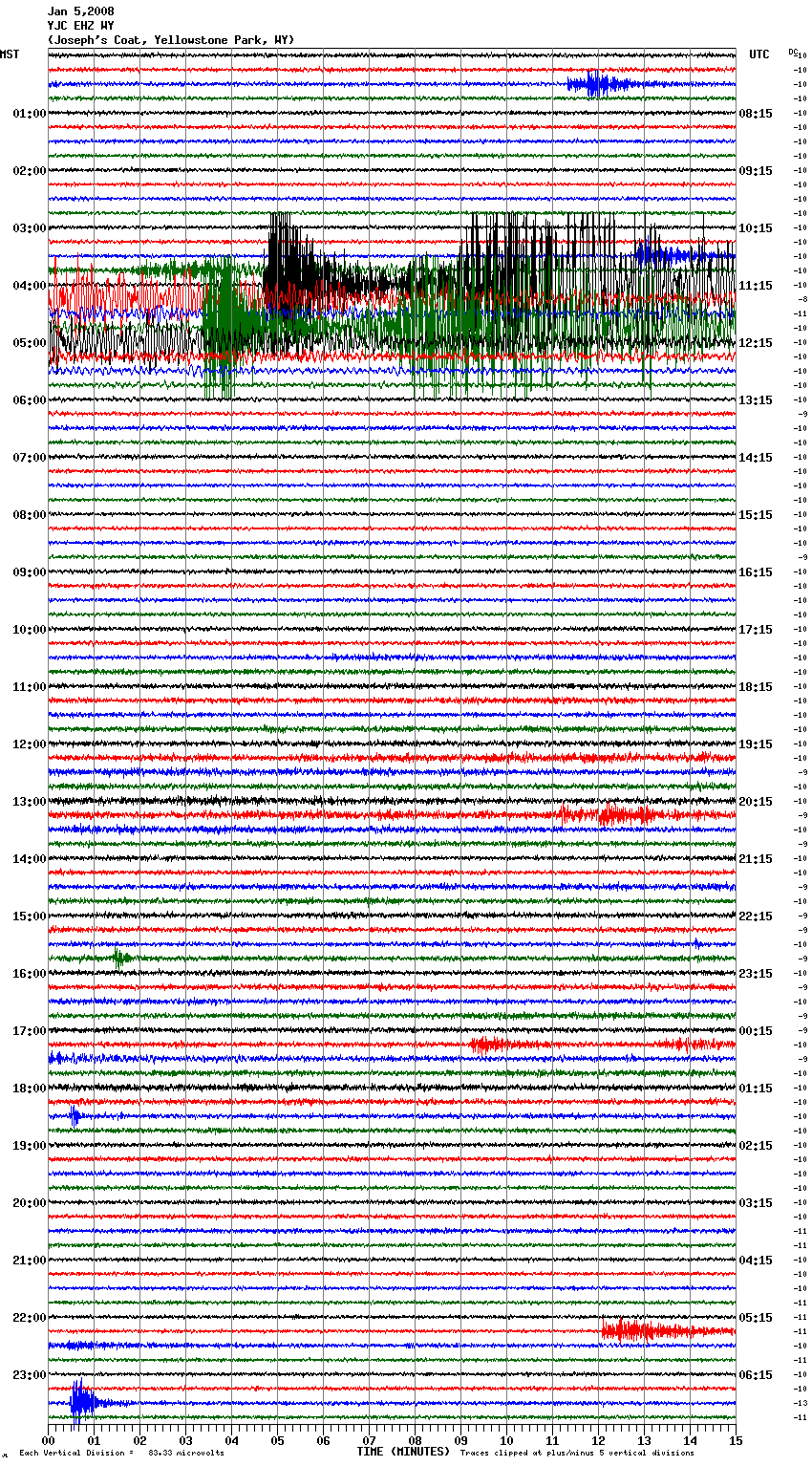Select the '05:00' MST row label

[x=30, y=343]
